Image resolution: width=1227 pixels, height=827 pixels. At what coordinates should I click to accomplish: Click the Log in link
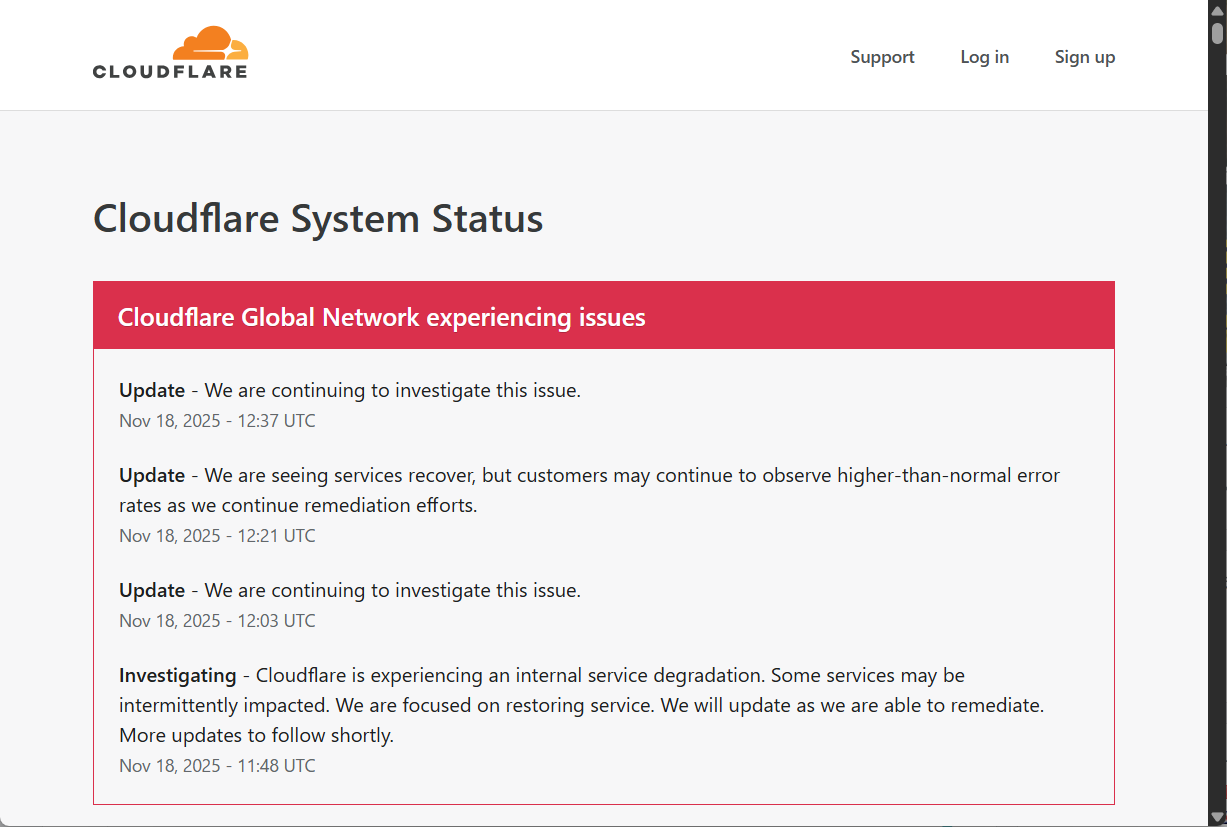pos(984,57)
